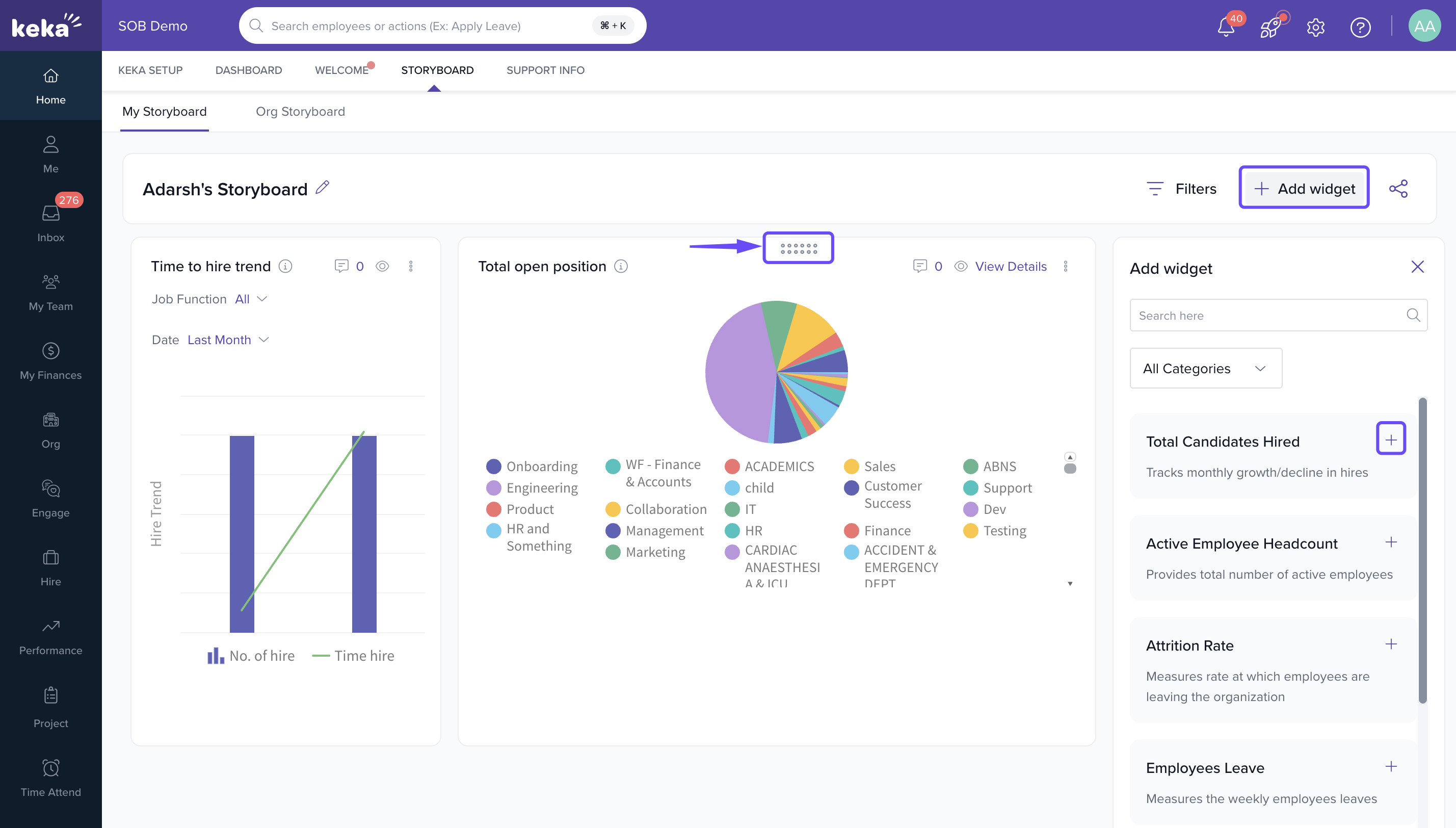Open Inbox in the sidebar

pos(50,222)
